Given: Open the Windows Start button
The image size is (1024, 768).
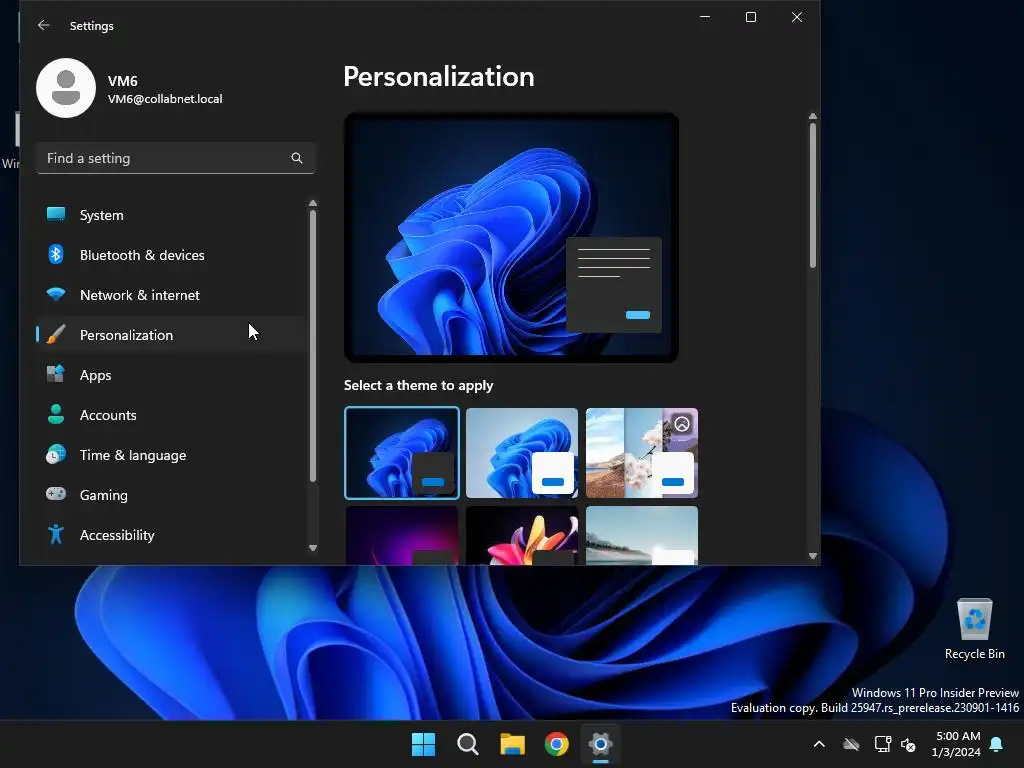Looking at the screenshot, I should [423, 744].
